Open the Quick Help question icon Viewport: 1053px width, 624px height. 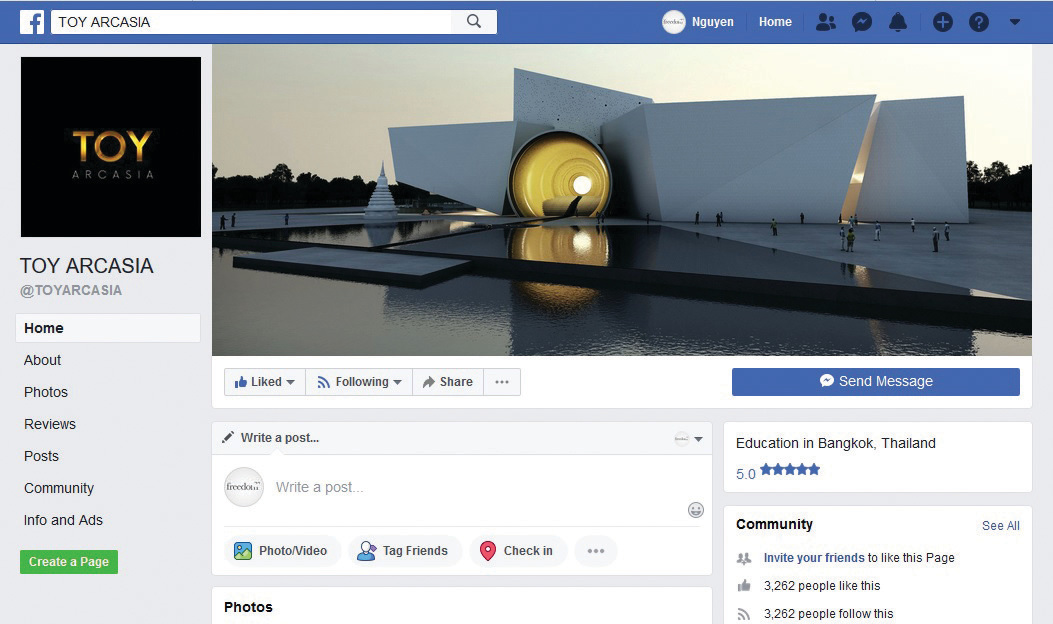(979, 22)
